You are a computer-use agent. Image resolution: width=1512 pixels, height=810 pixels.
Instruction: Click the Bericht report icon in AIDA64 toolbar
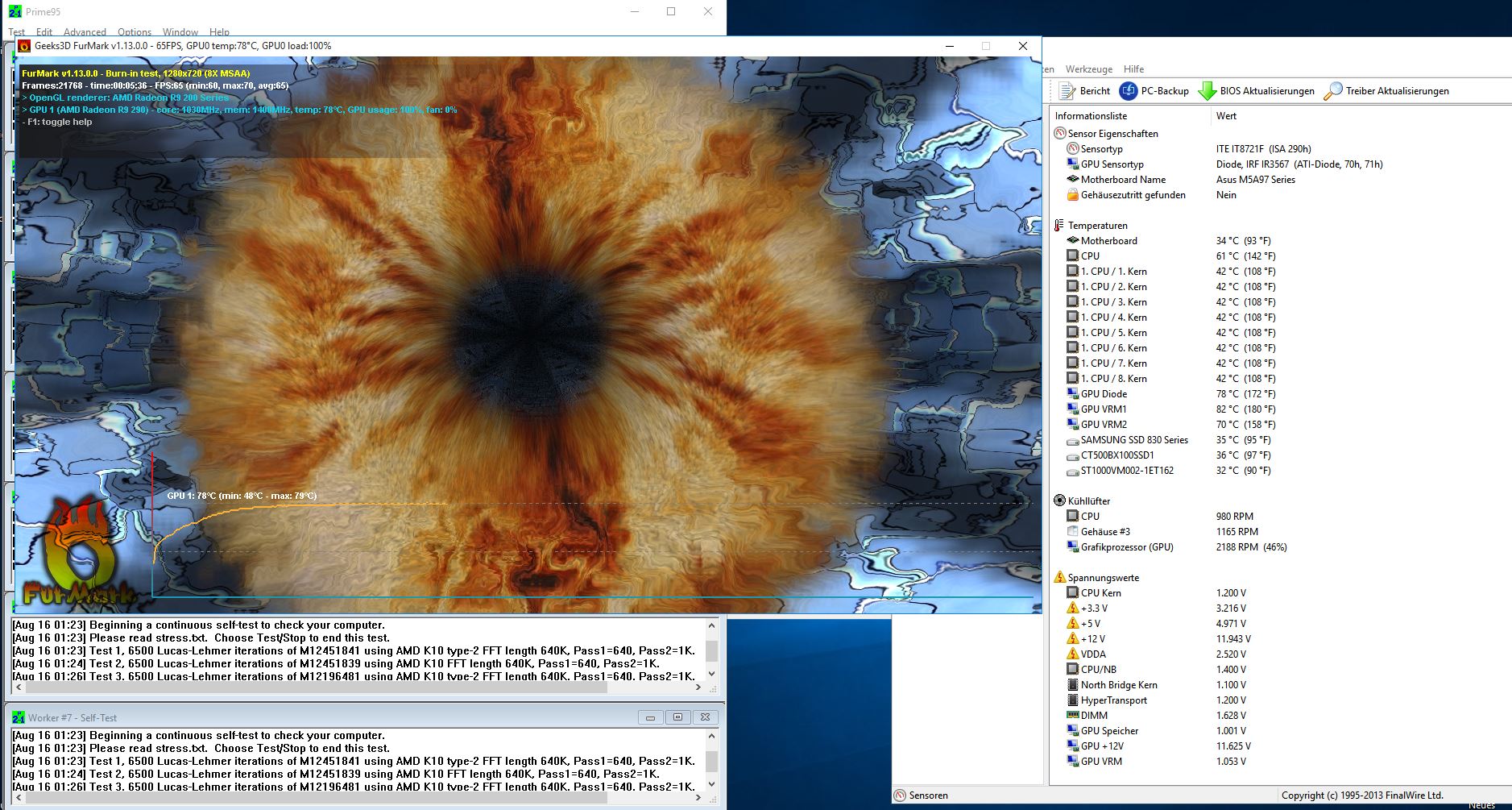pos(1067,91)
